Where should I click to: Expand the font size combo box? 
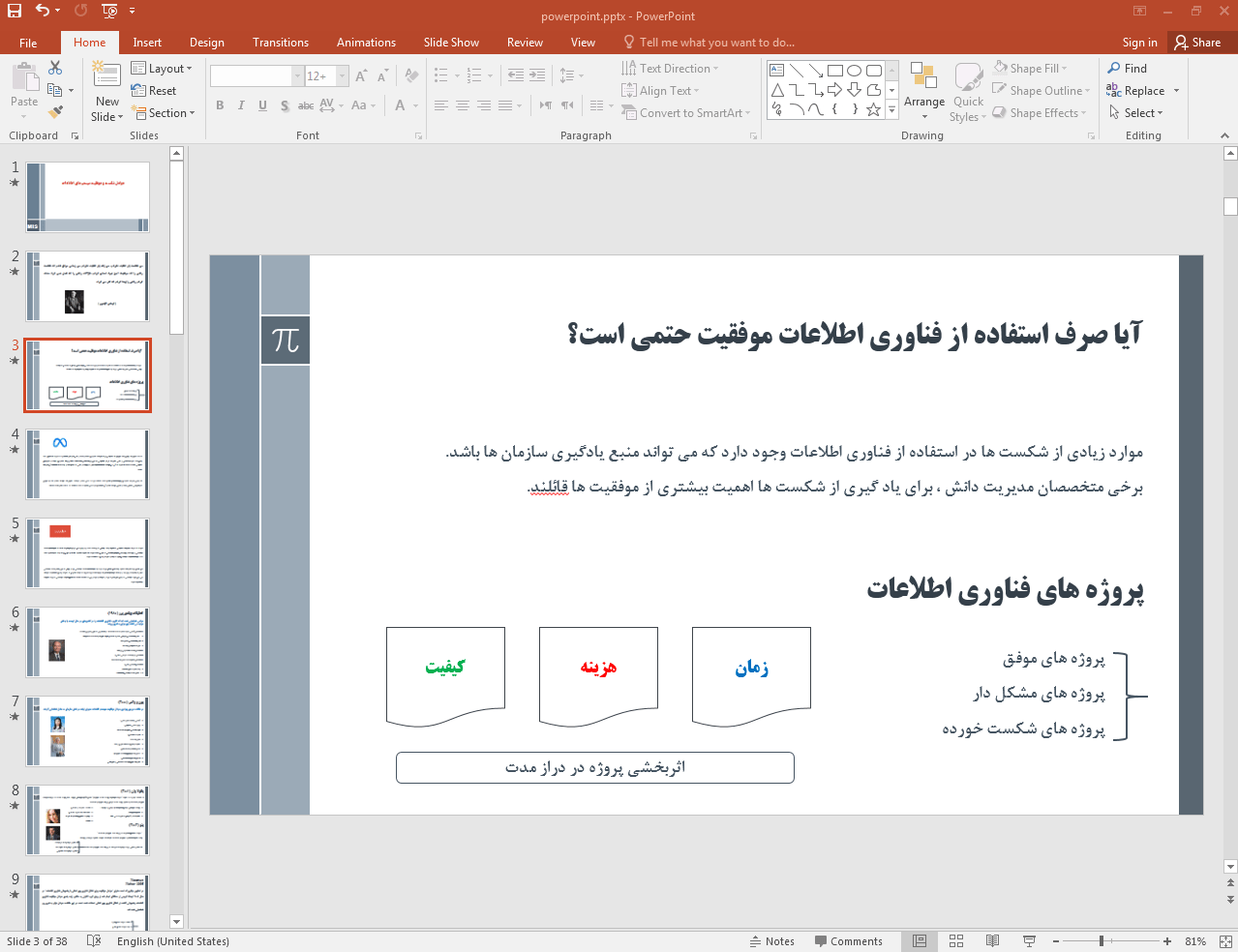point(342,76)
